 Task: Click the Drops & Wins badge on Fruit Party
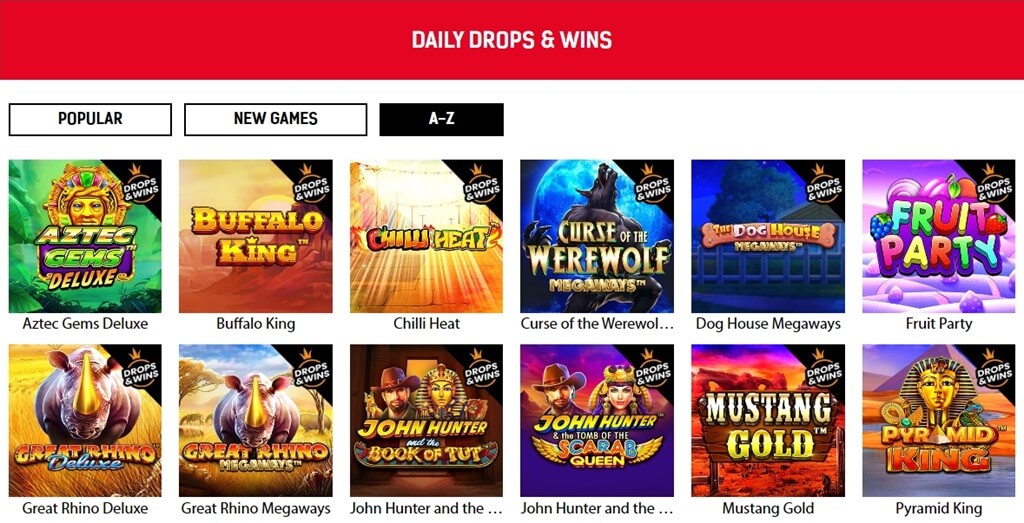[993, 185]
